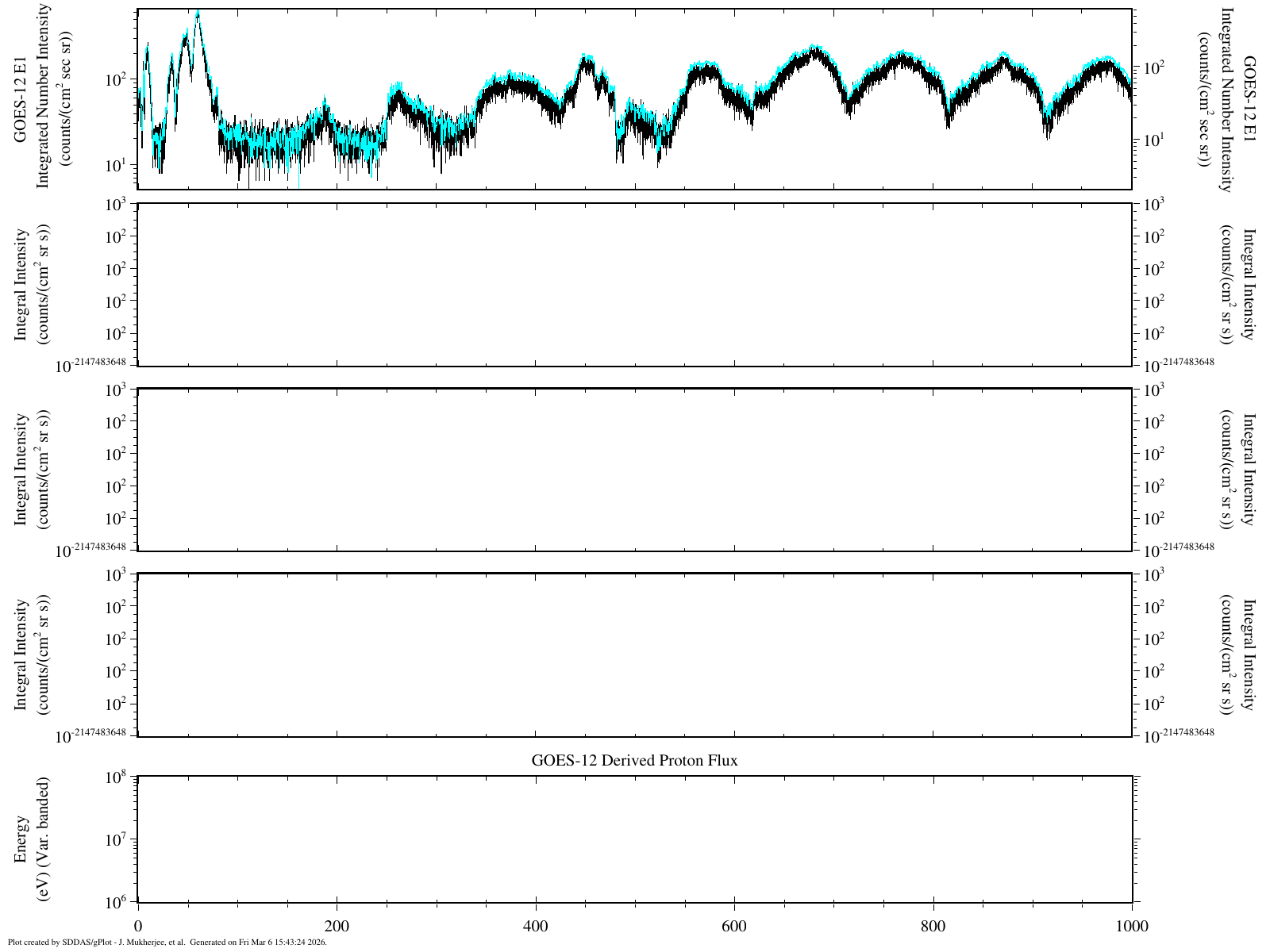This screenshot has width=1270, height=952.
Task: Click the x-axis tick label 200
Action: tap(337, 925)
